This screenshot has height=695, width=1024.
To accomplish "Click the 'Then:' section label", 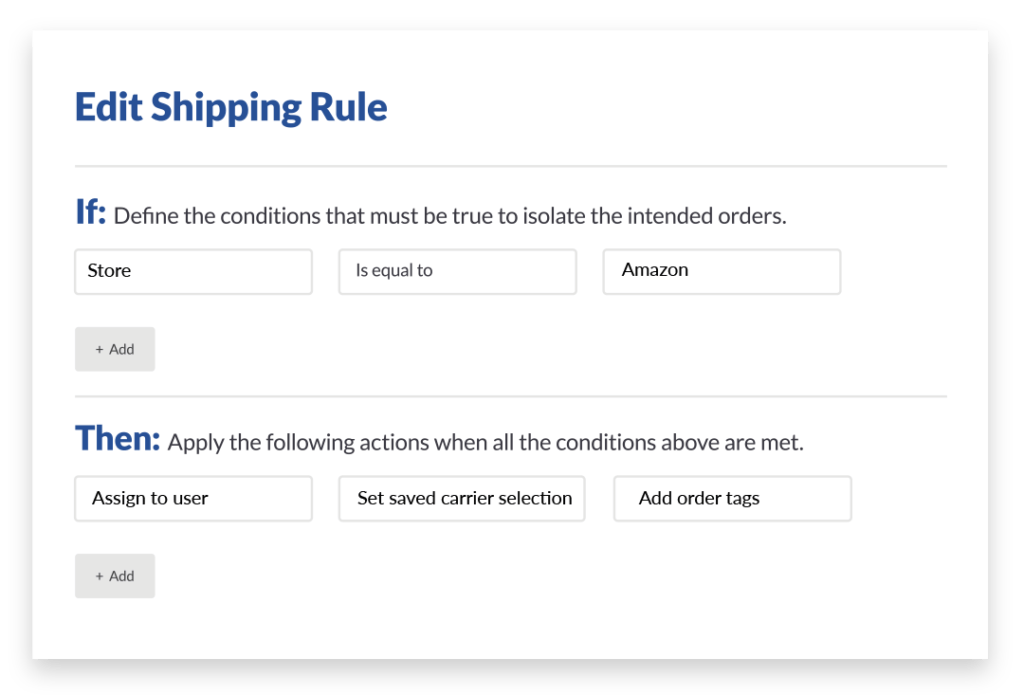I will click(116, 438).
